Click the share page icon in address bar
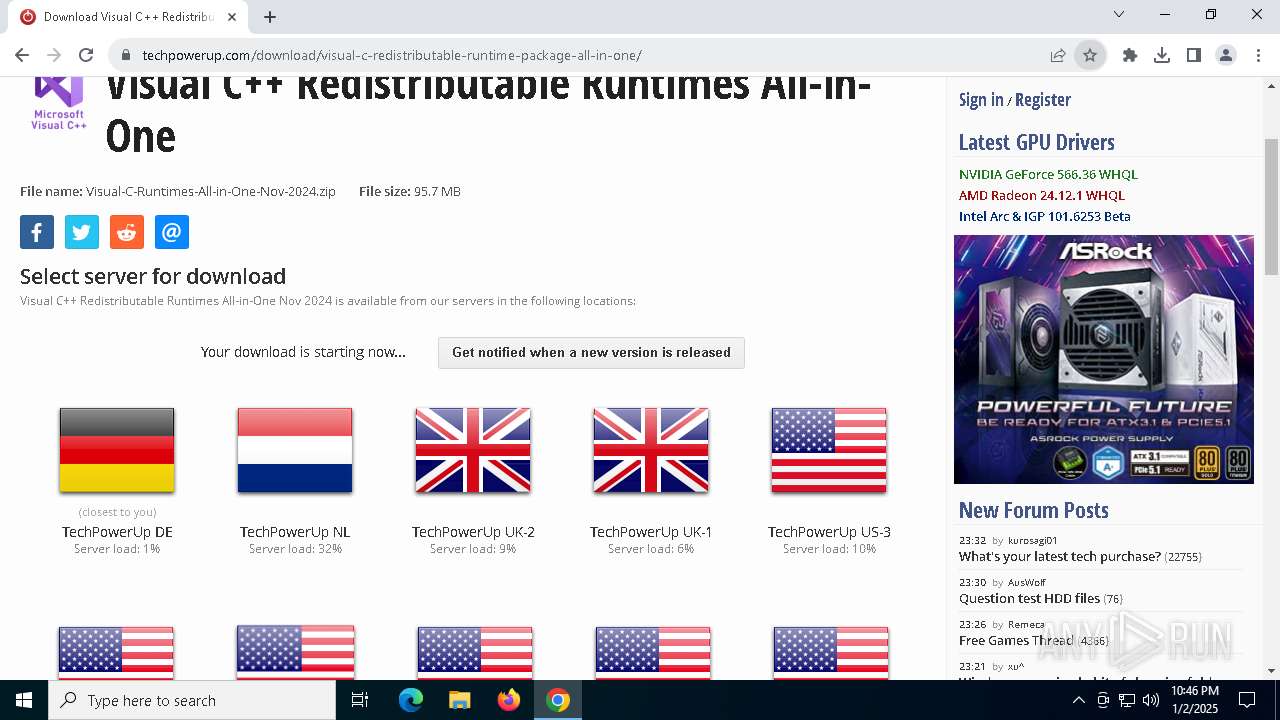The width and height of the screenshot is (1280, 720). [x=1058, y=55]
